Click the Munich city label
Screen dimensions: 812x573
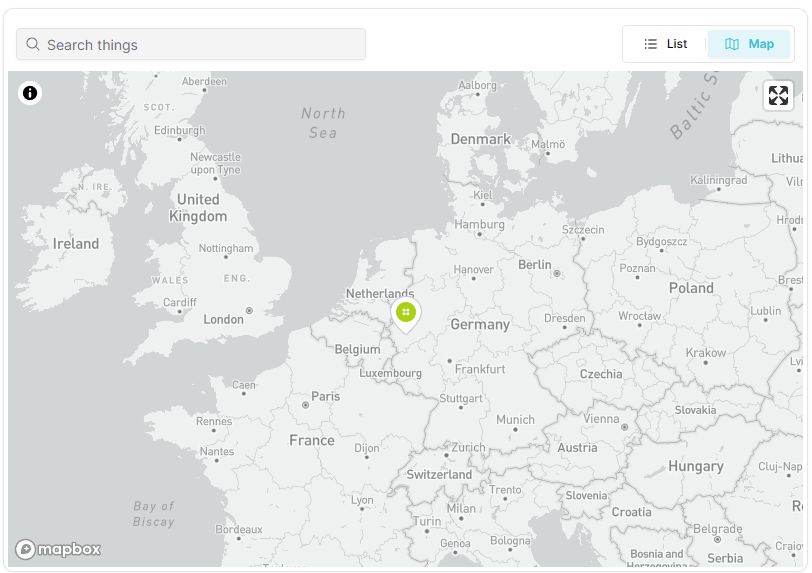coord(515,420)
